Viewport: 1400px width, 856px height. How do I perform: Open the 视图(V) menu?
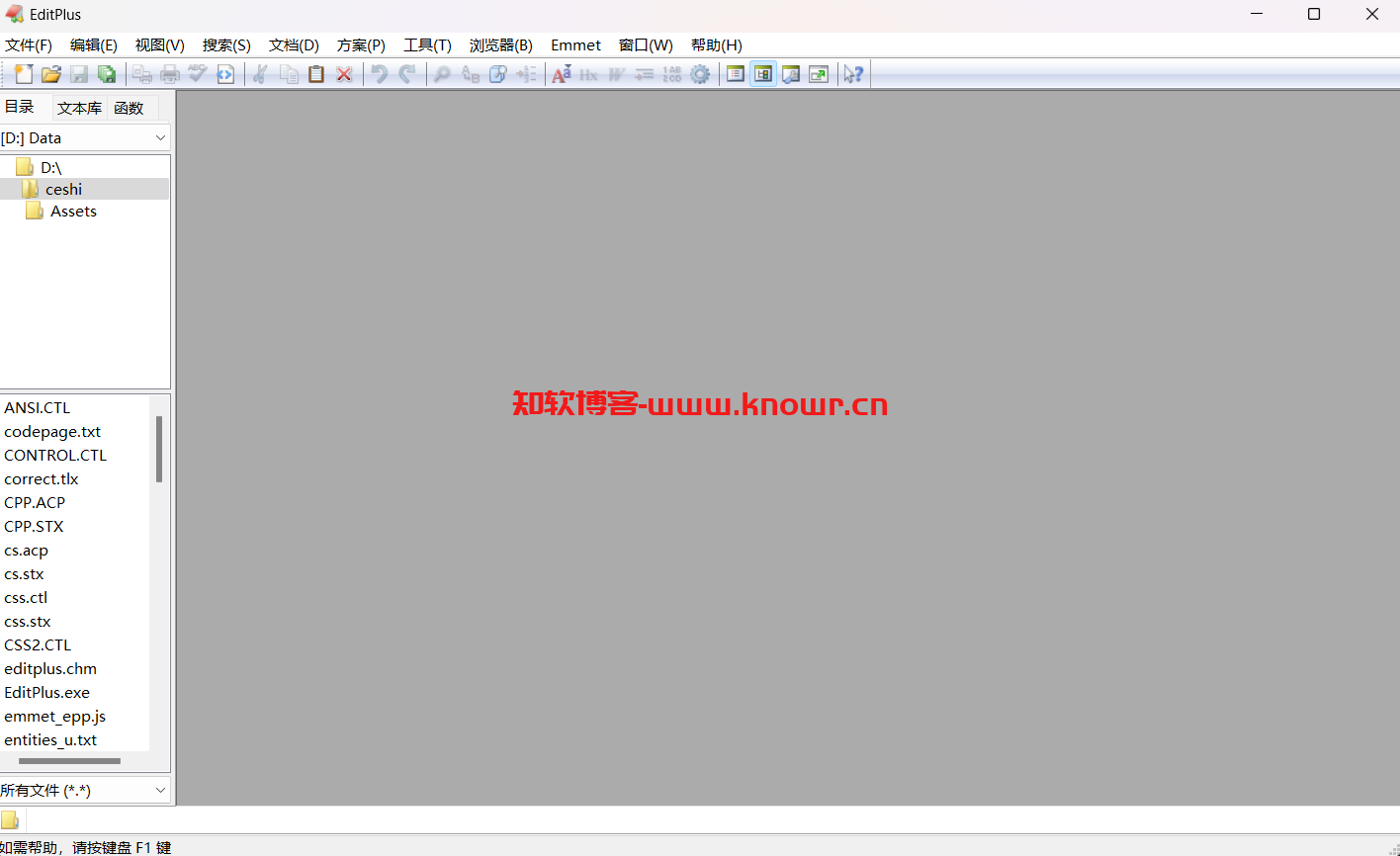tap(160, 45)
